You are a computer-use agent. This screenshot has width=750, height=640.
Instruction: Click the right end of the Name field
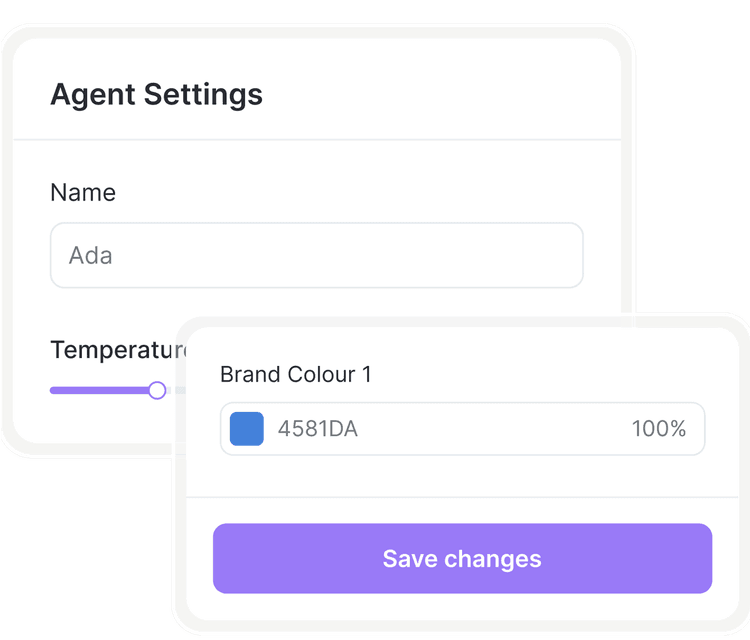coord(565,255)
